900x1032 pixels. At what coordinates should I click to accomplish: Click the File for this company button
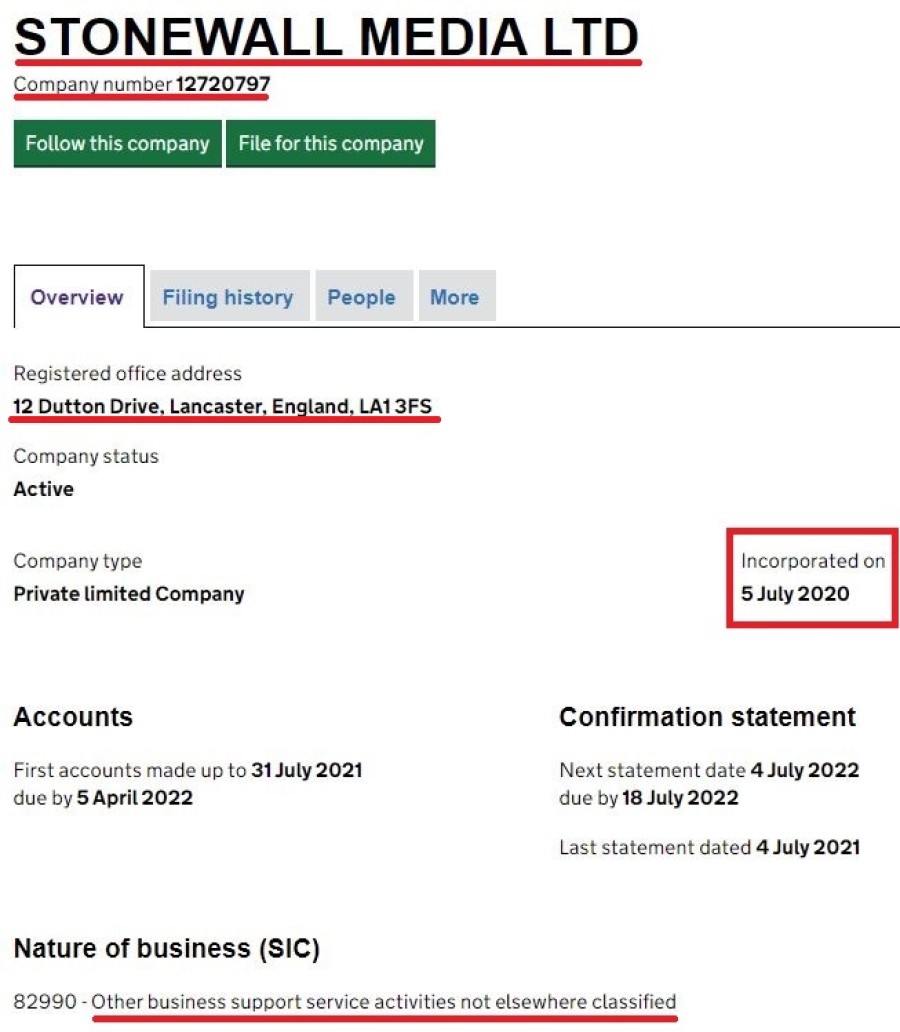pyautogui.click(x=331, y=143)
